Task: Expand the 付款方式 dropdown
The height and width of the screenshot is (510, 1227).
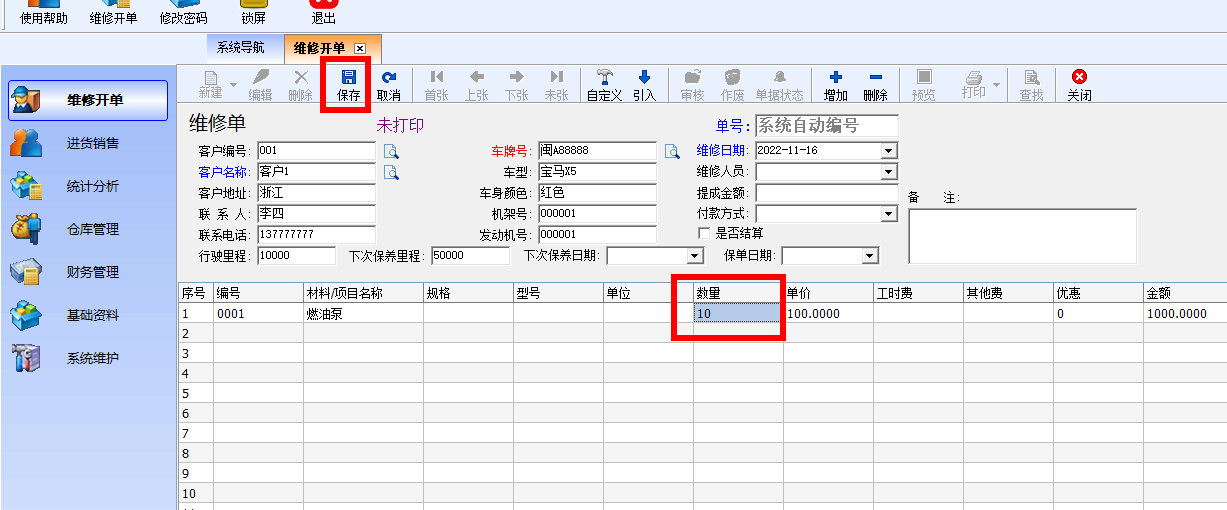Action: coord(889,214)
